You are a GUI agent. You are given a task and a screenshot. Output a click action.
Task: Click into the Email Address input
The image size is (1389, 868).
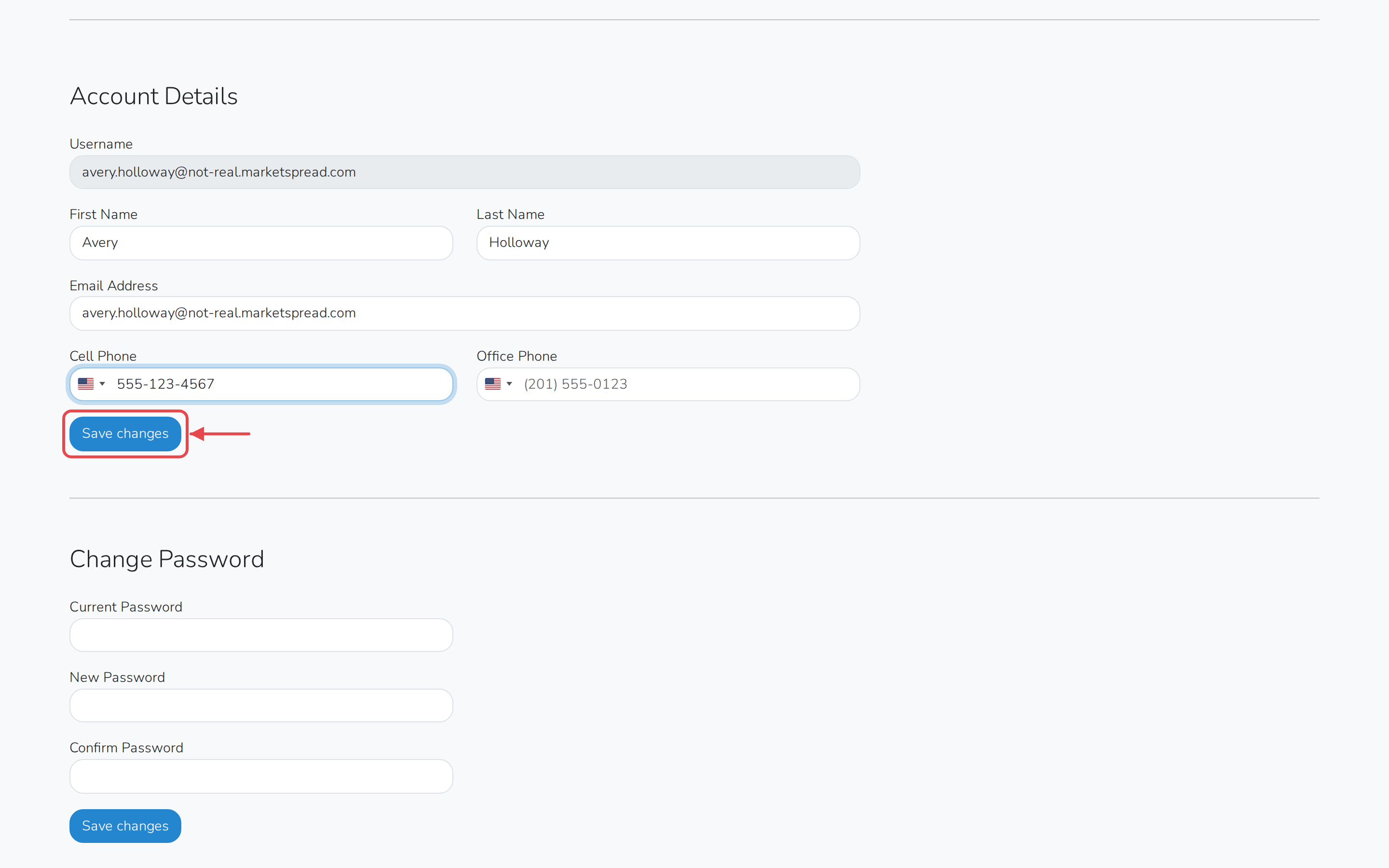pos(464,313)
